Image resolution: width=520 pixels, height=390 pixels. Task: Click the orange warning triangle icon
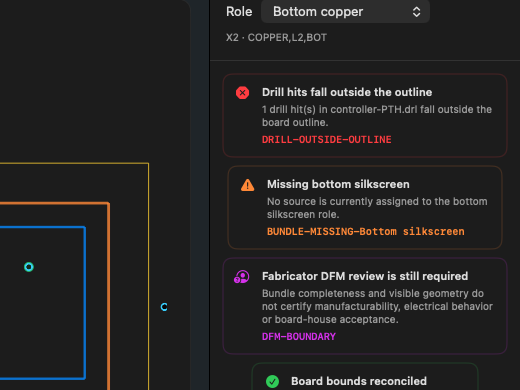pyautogui.click(x=247, y=185)
